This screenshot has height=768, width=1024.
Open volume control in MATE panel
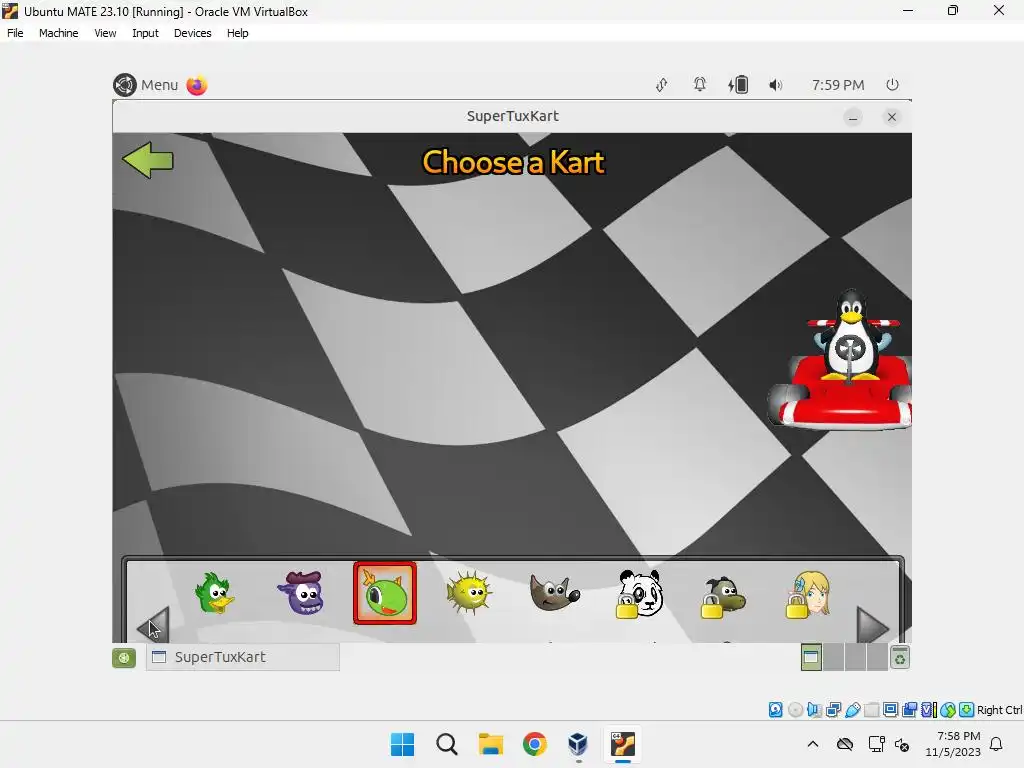(775, 85)
